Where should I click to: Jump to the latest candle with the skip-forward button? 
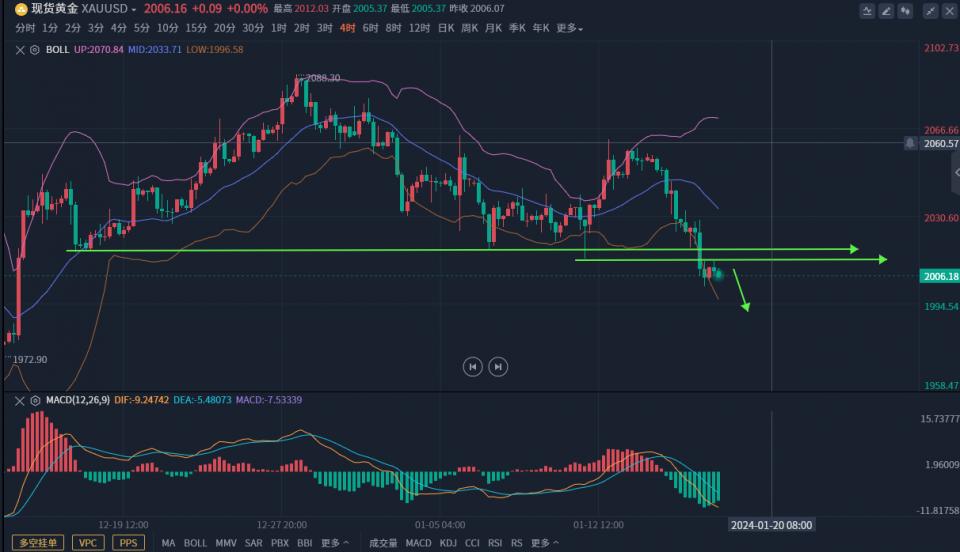498,366
